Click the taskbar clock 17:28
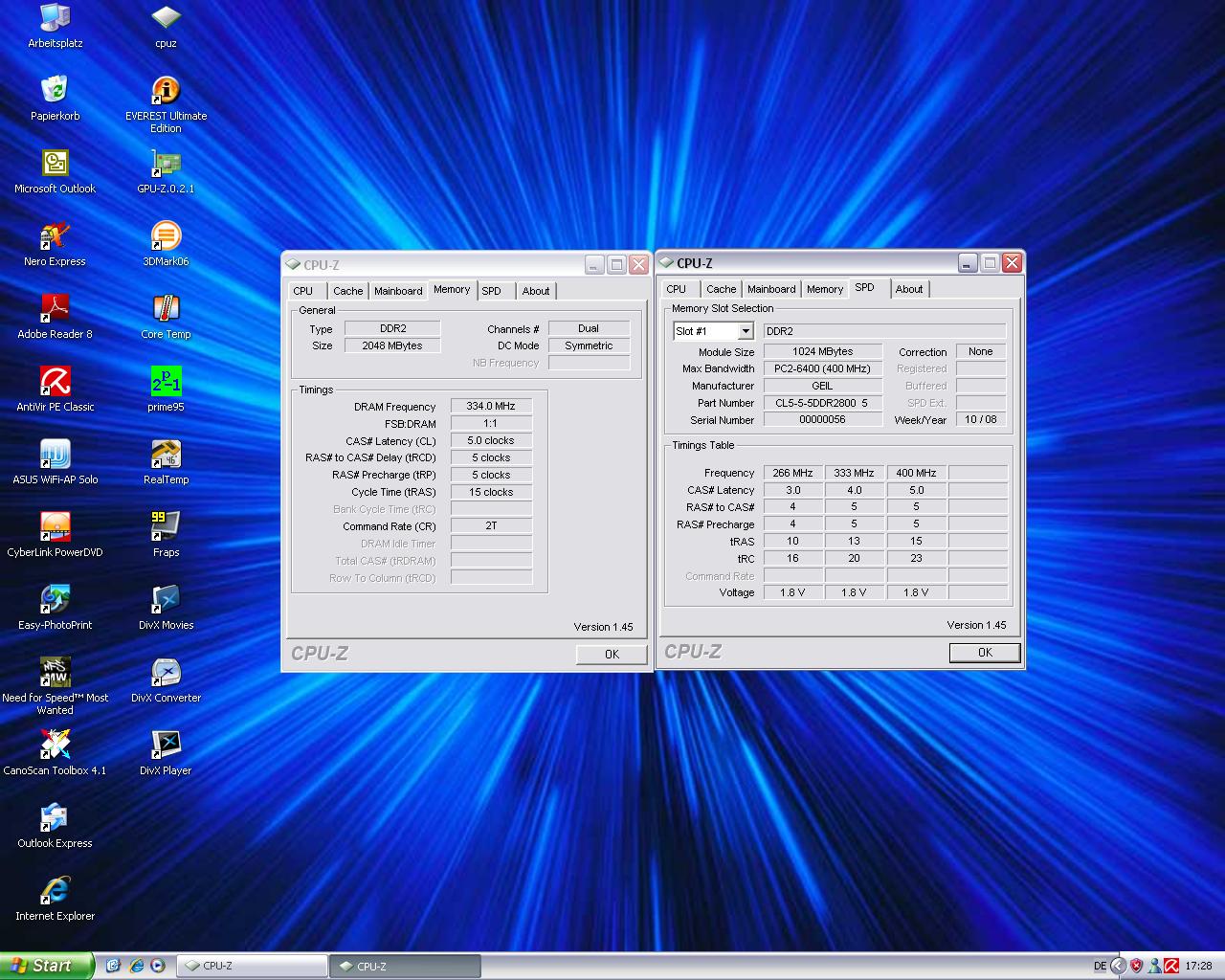The image size is (1225, 980). [1198, 967]
